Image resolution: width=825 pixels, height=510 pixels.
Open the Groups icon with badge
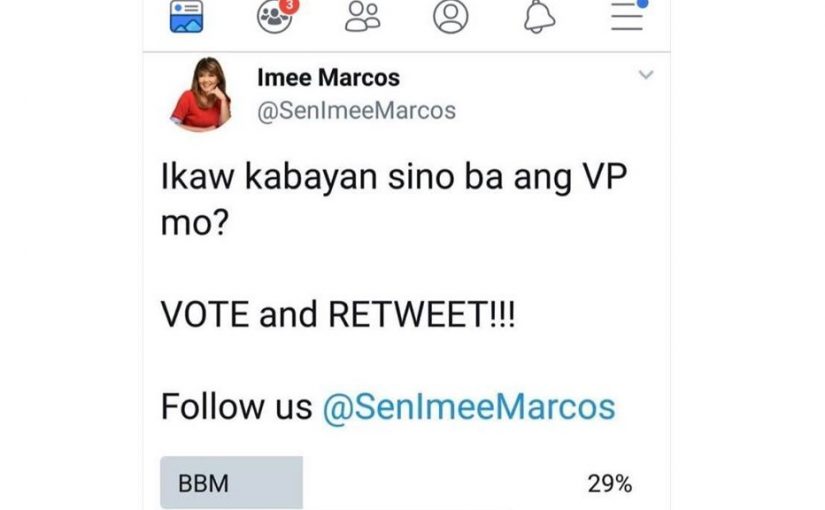[x=276, y=16]
